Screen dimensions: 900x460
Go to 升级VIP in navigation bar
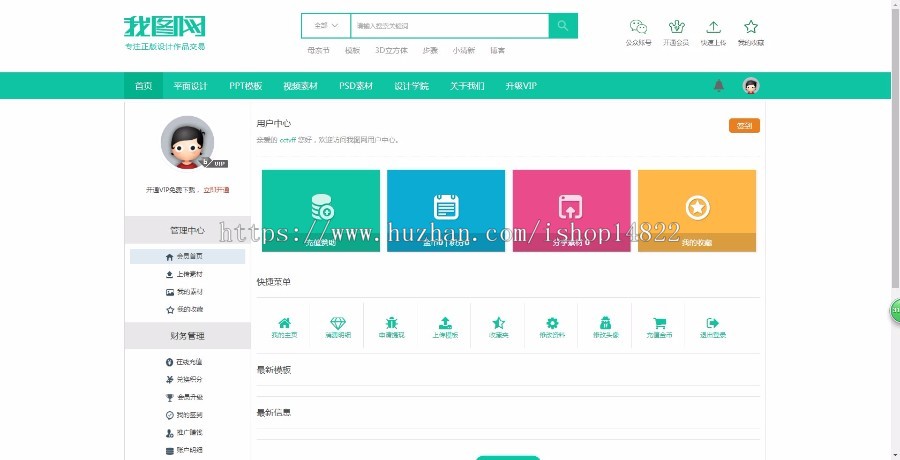point(520,86)
